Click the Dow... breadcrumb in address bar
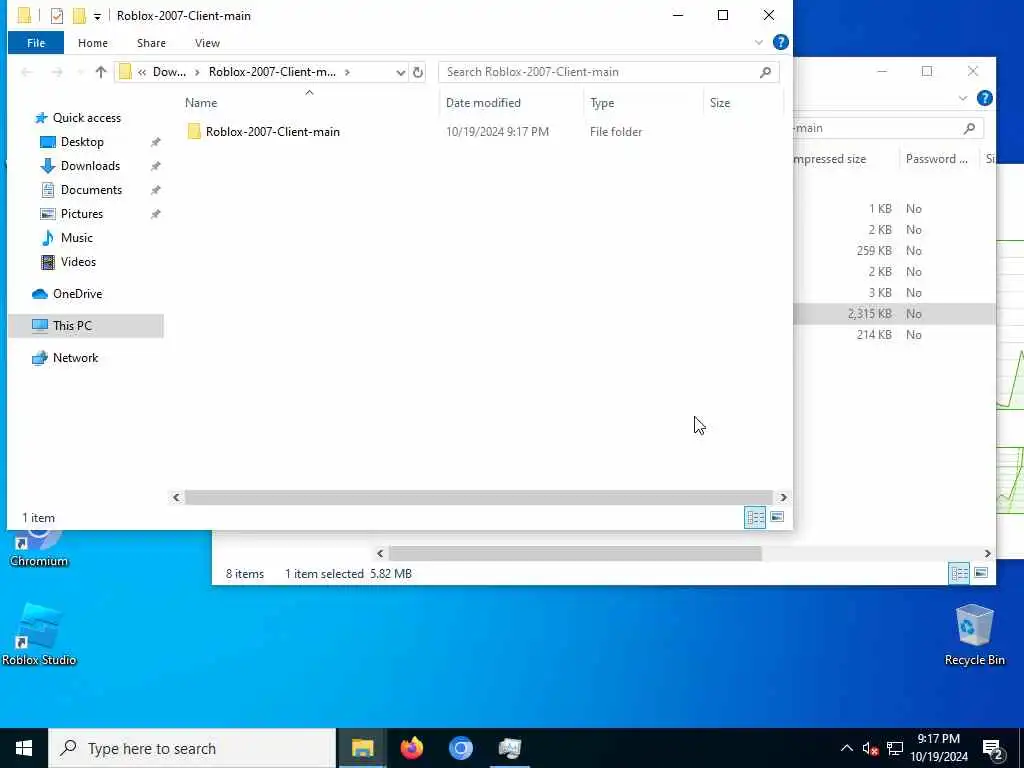This screenshot has height=768, width=1024. pyautogui.click(x=169, y=72)
